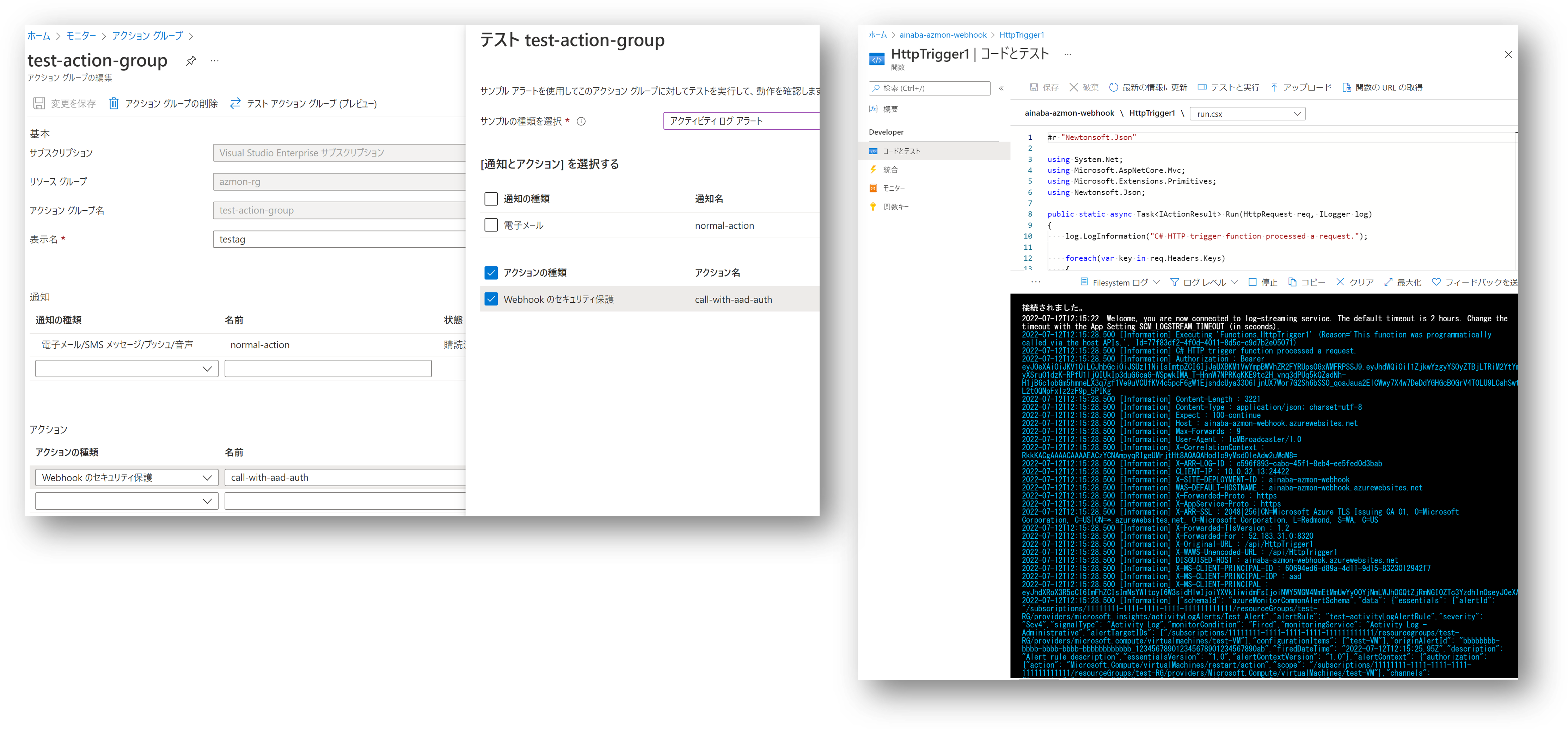This screenshot has width=1568, height=730.
Task: Open the ホーム breadcrumb in the action group window
Action: 39,36
